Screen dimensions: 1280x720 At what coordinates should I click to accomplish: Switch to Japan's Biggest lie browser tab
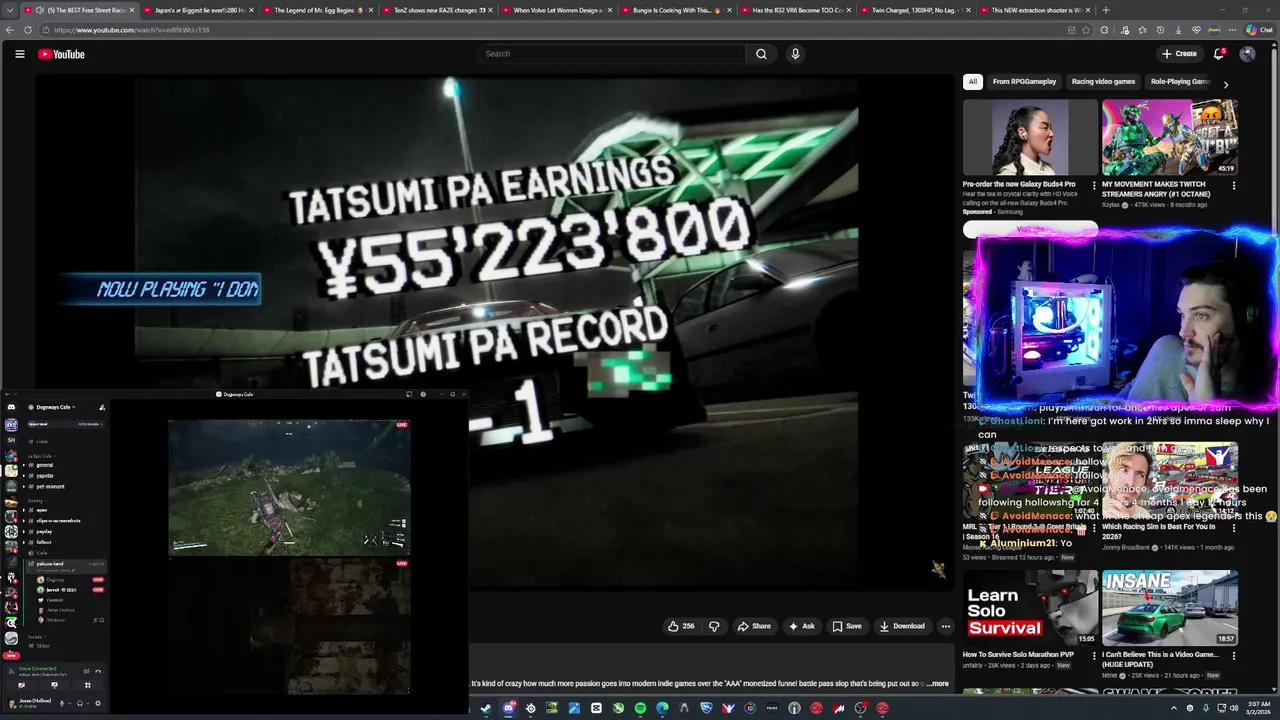pos(199,10)
